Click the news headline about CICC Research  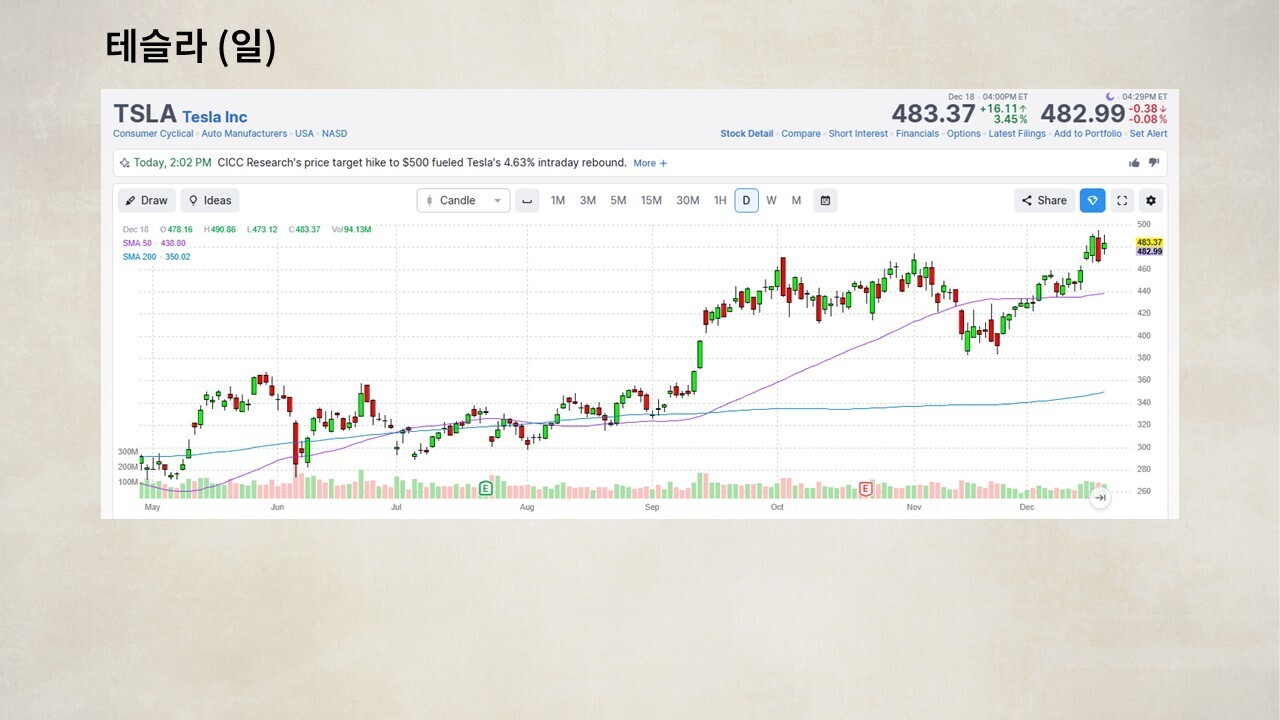pyautogui.click(x=422, y=163)
